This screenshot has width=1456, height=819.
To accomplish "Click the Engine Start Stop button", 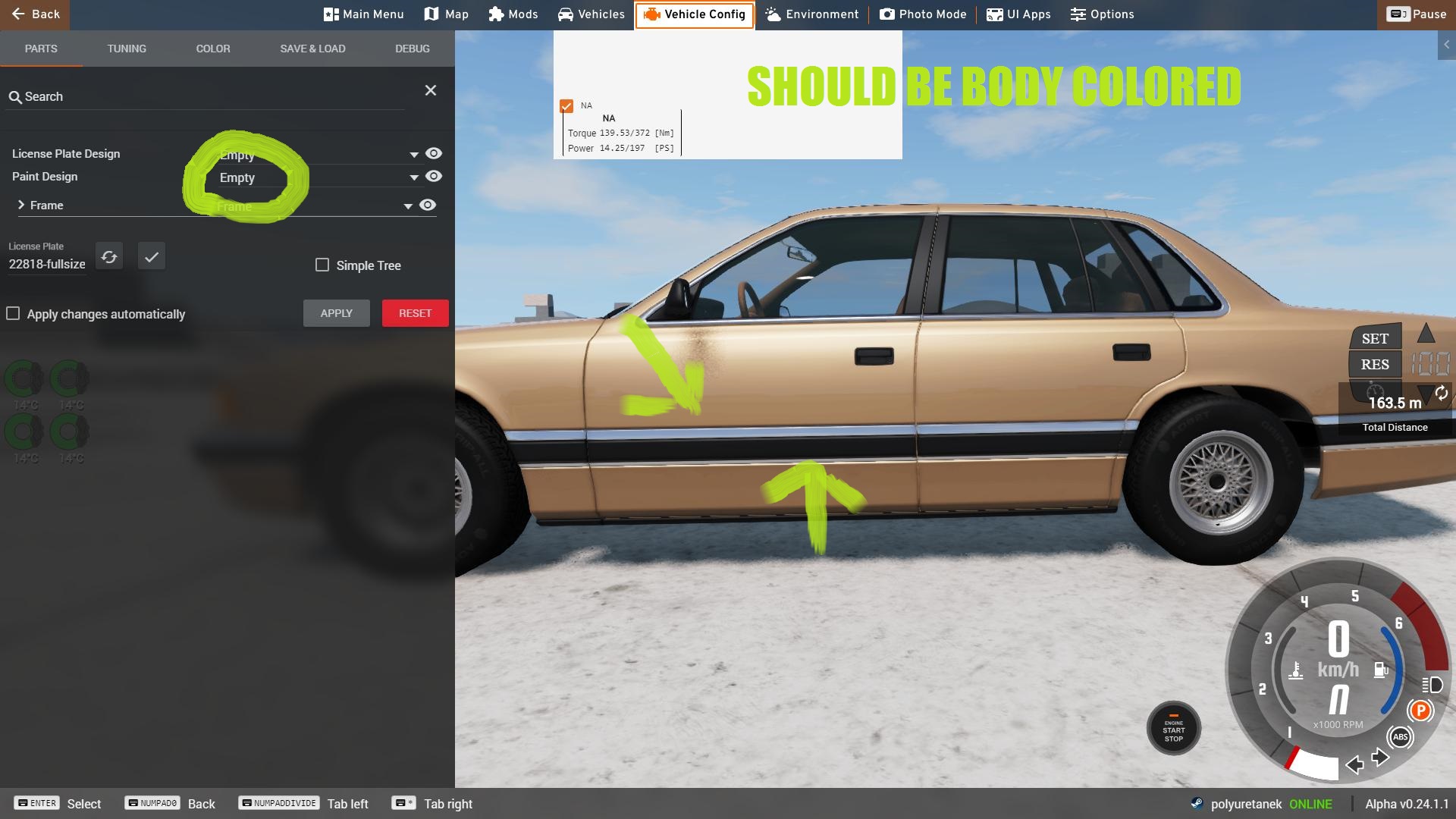I will 1173,729.
